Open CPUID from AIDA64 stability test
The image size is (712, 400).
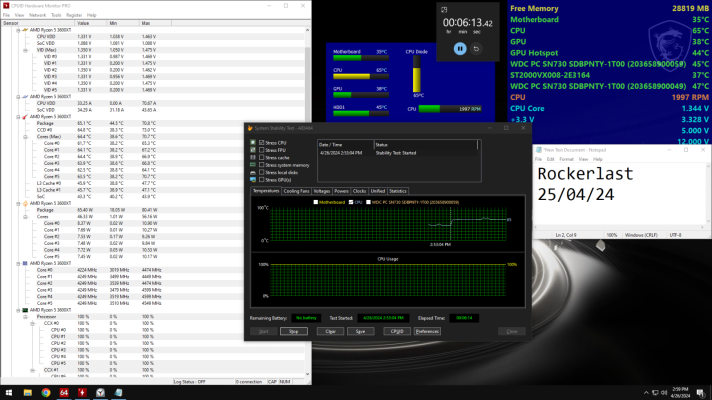pos(397,331)
